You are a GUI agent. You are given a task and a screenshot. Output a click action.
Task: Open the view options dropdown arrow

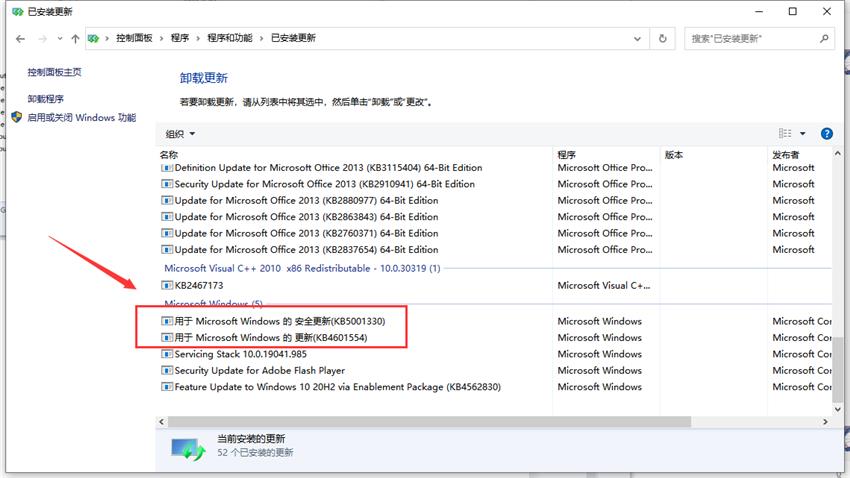tap(803, 133)
